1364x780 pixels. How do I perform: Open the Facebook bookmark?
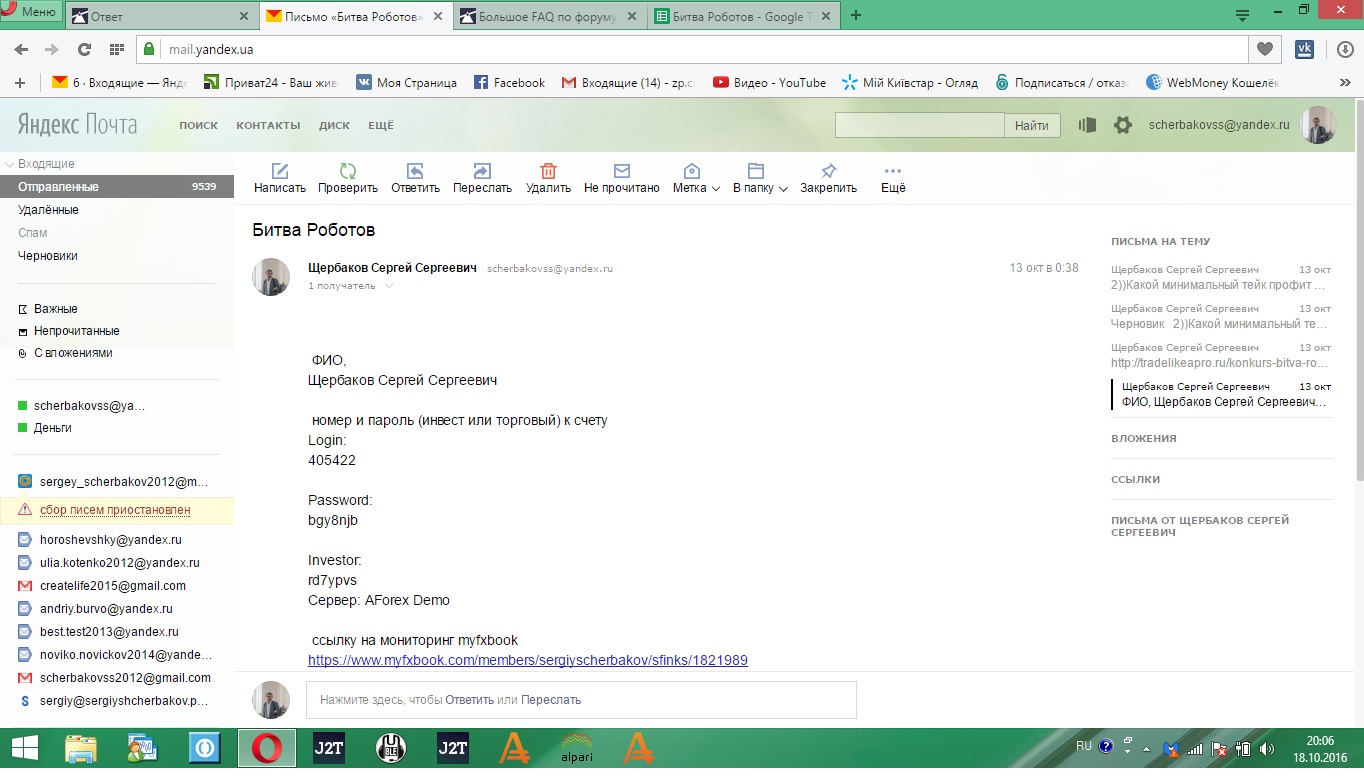[x=509, y=83]
